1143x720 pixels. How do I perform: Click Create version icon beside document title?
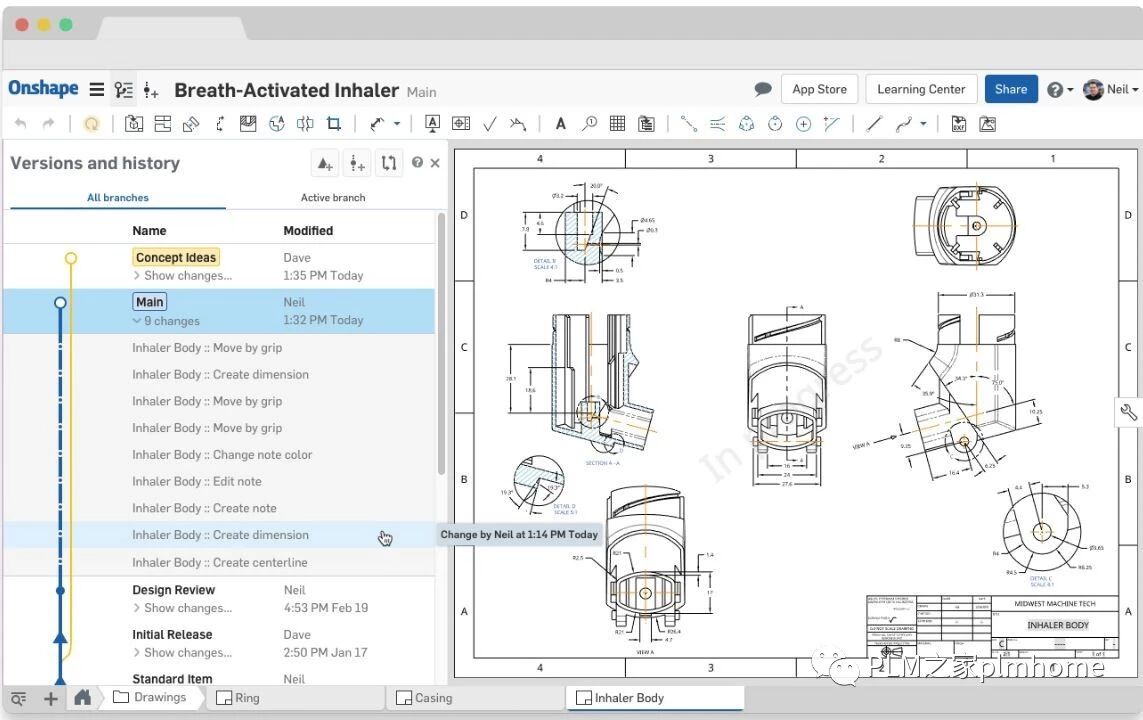tap(151, 90)
